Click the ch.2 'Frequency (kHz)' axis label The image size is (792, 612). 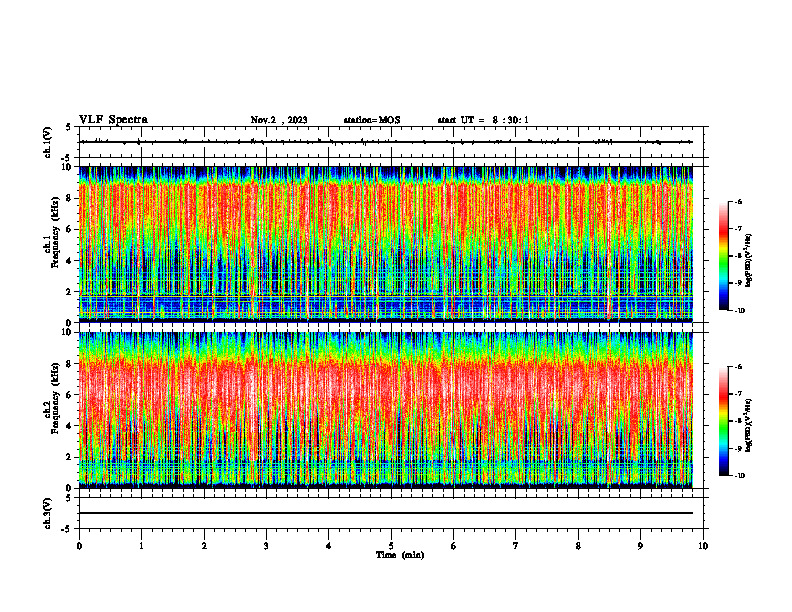pyautogui.click(x=55, y=398)
